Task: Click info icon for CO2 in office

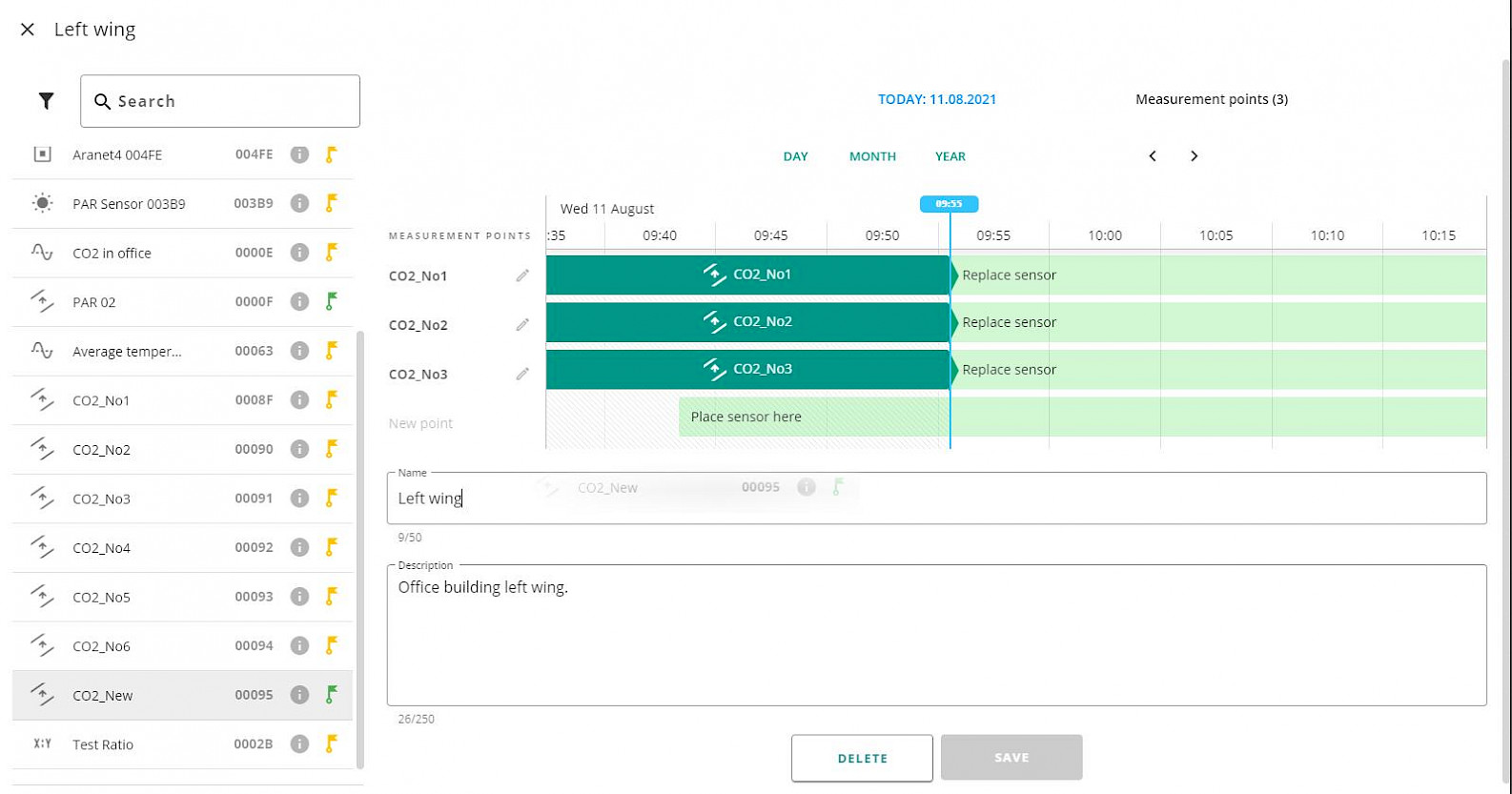Action: pos(299,253)
